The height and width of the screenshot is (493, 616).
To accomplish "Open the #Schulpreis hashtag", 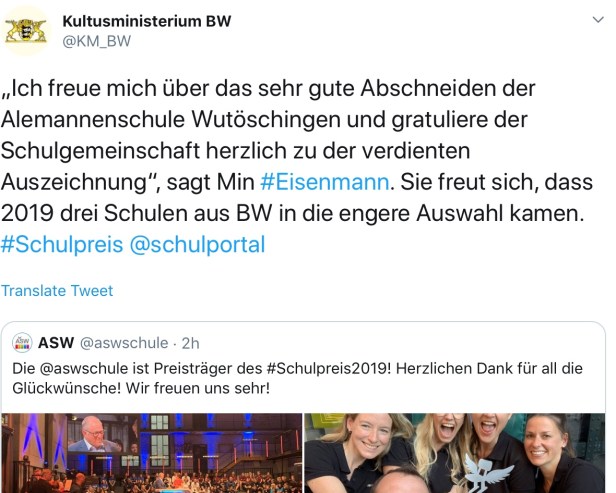I will [62, 244].
